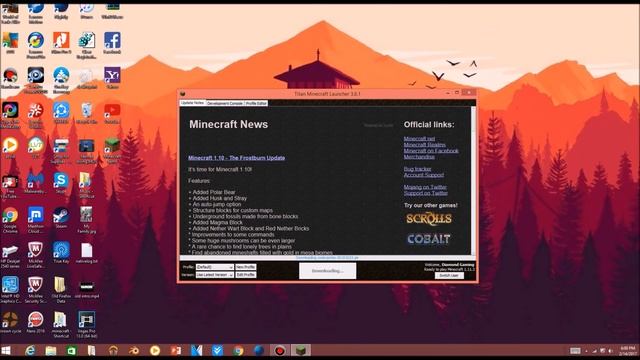Open the My Family jpg image file

tap(86, 220)
